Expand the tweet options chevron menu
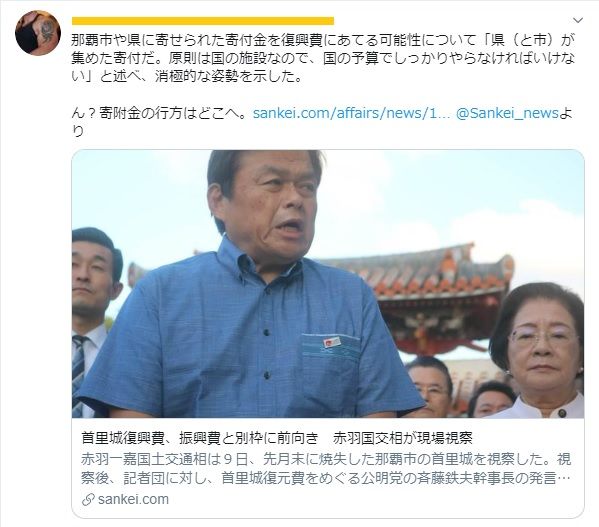599x527 pixels. 578,20
